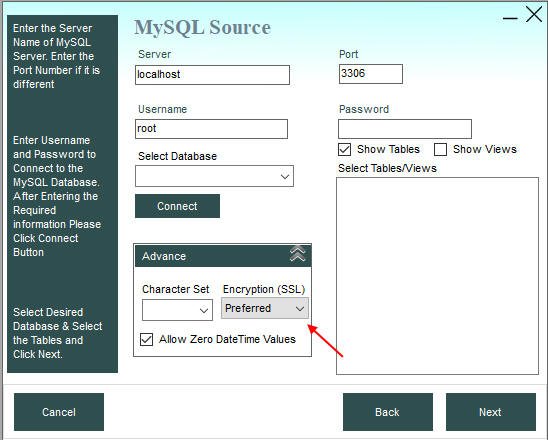Open the Character Set dropdown

point(177,310)
